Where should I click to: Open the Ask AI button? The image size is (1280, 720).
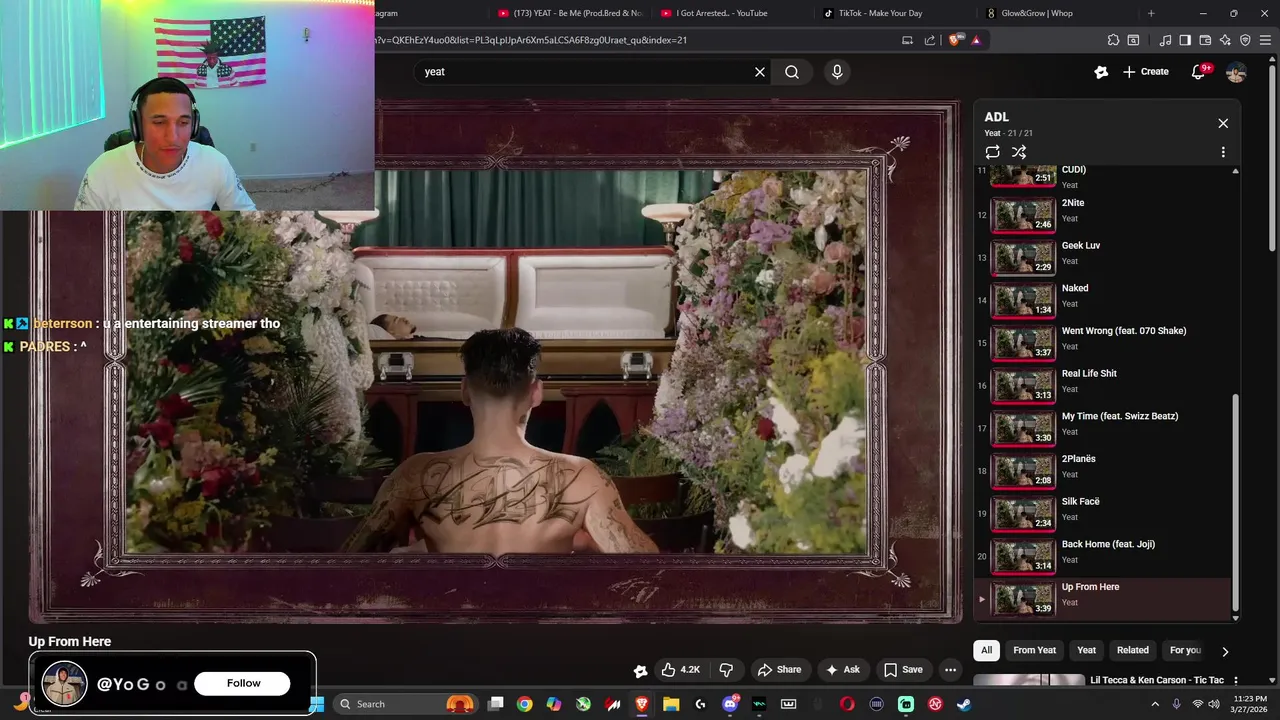[x=842, y=670]
